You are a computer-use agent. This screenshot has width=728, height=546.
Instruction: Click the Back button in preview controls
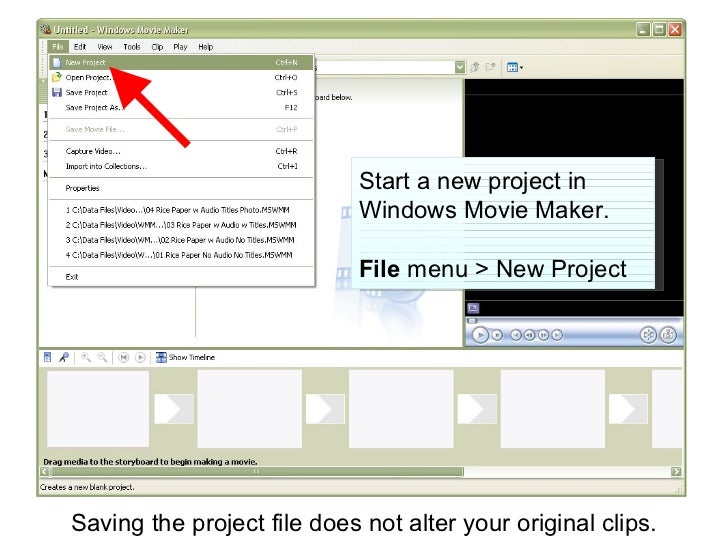tap(516, 335)
